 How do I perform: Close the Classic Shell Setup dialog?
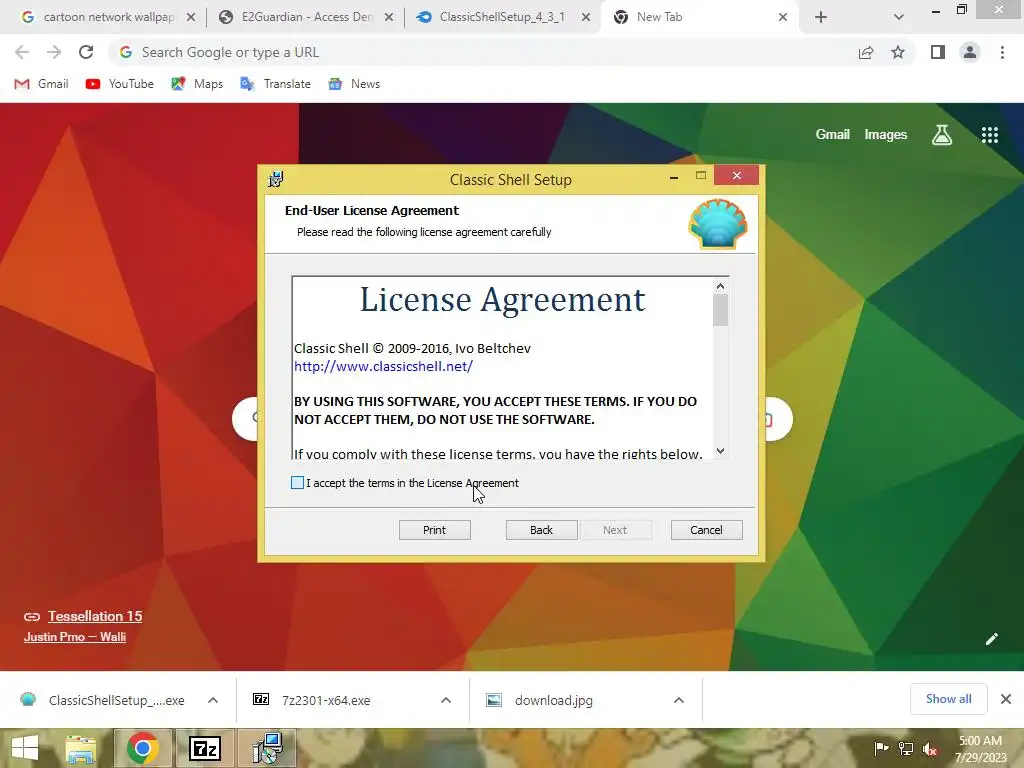point(737,176)
